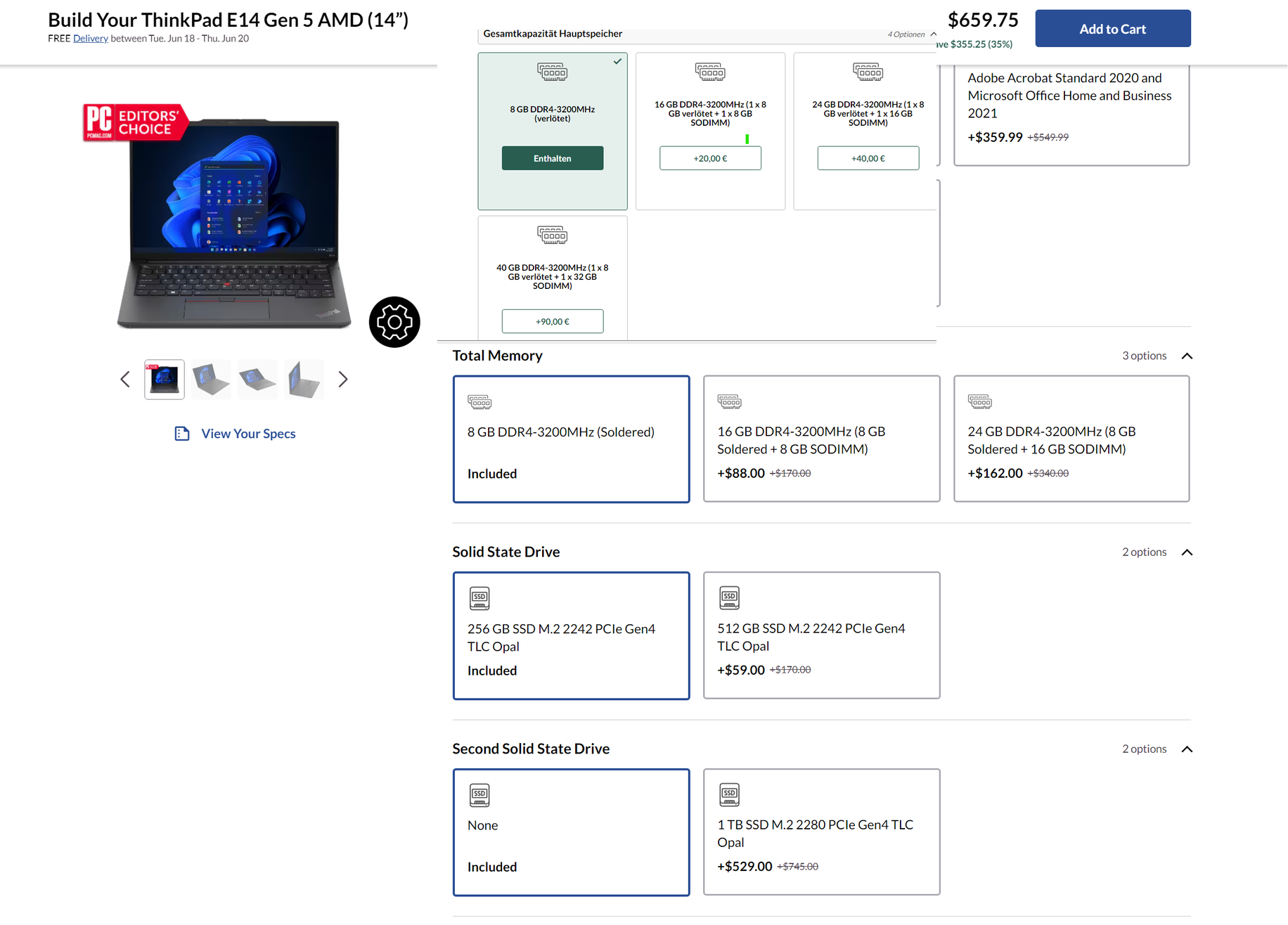Click the "Gesamtkapazität Hauptspeicher" heading
Viewport: 1288px width, 925px height.
point(553,34)
